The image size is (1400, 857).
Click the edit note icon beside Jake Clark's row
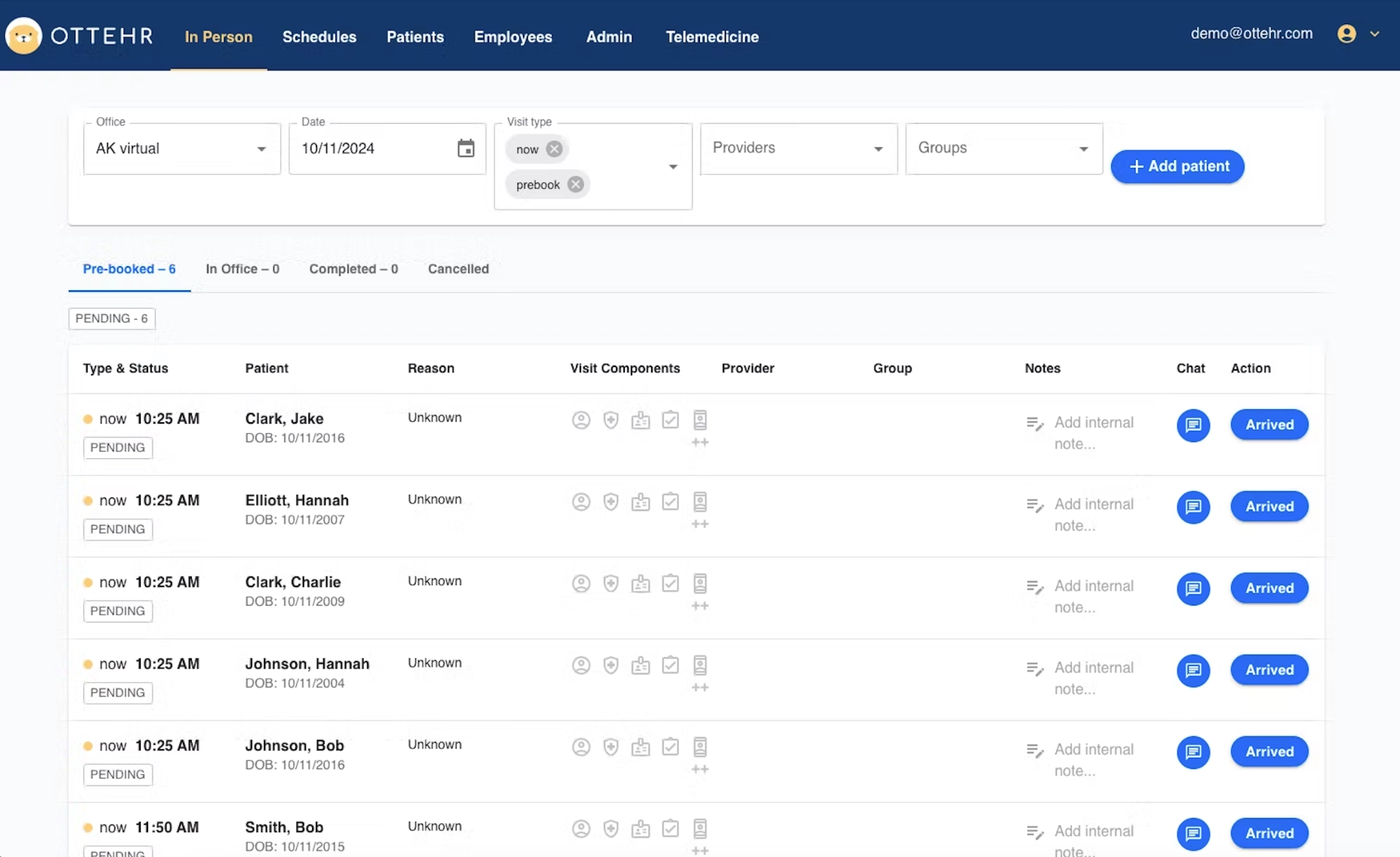(1035, 423)
